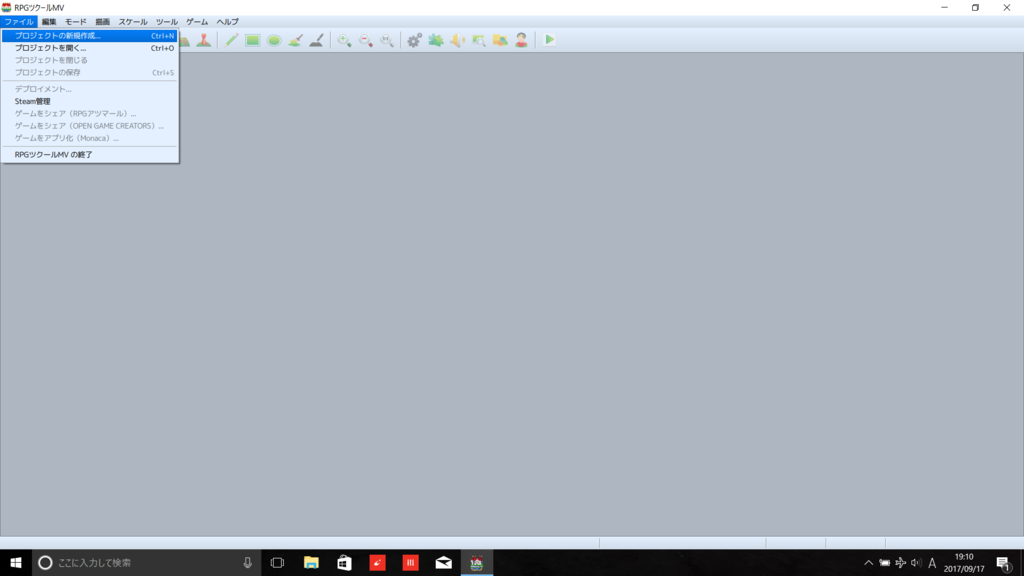Screen dimensions: 1024x576
Task: Click the Zoom Out magnifier
Action: point(366,40)
